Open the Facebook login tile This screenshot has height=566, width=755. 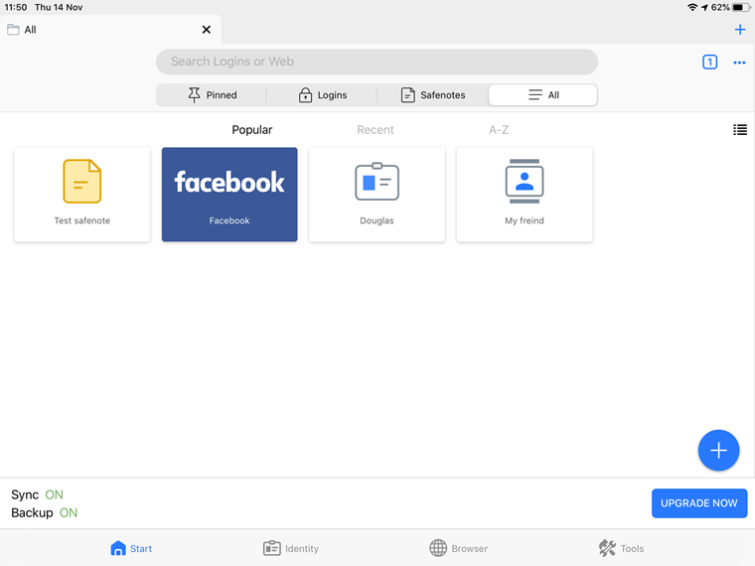230,195
